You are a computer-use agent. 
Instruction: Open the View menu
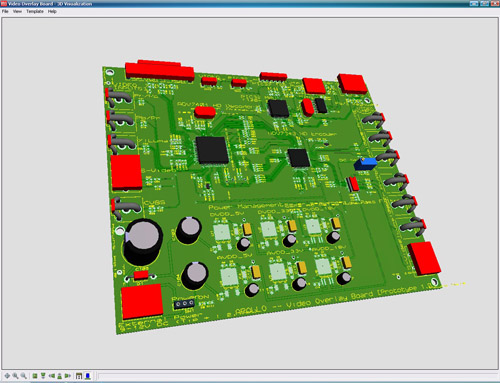pos(17,11)
